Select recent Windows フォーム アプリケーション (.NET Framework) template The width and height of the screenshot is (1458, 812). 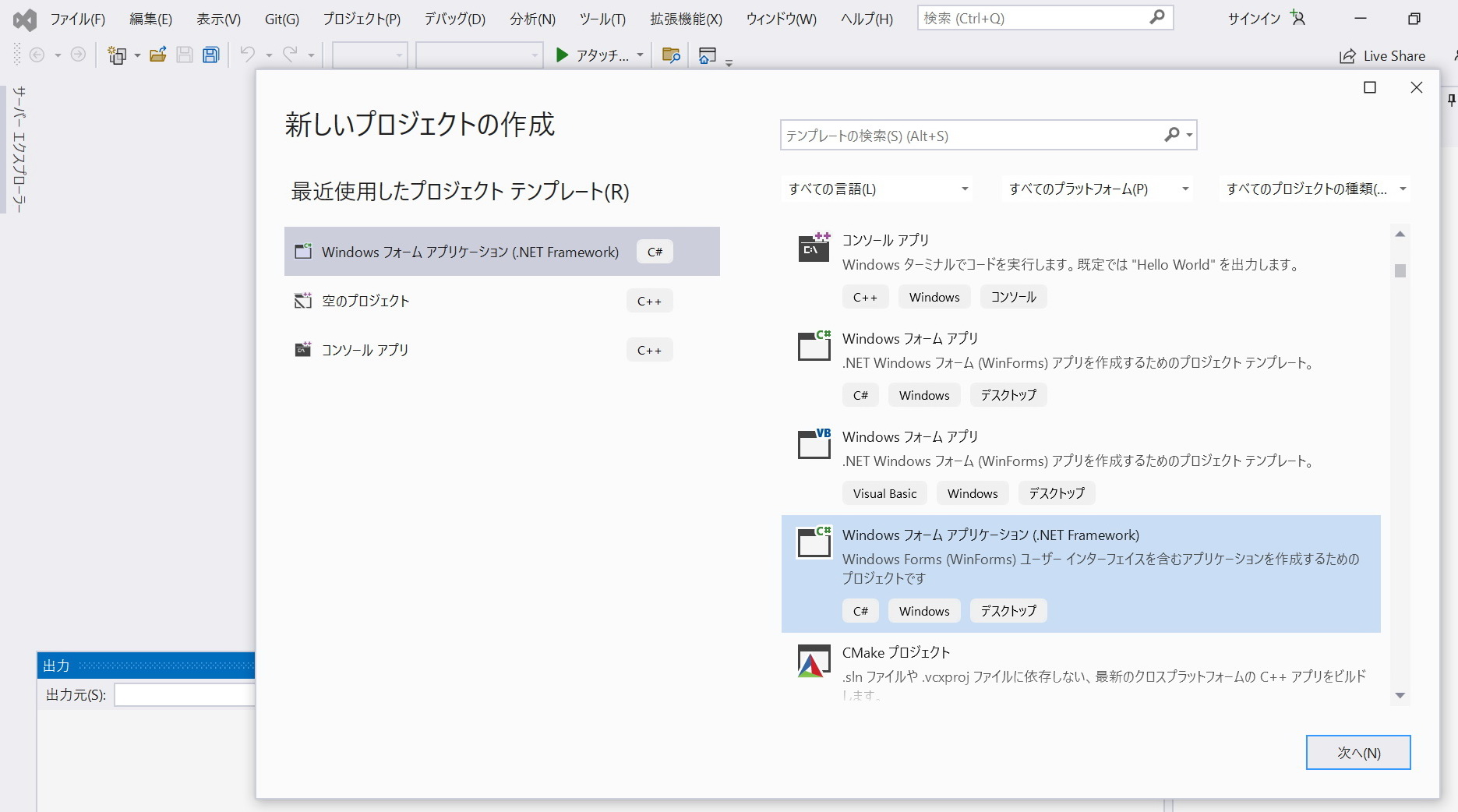pos(502,252)
